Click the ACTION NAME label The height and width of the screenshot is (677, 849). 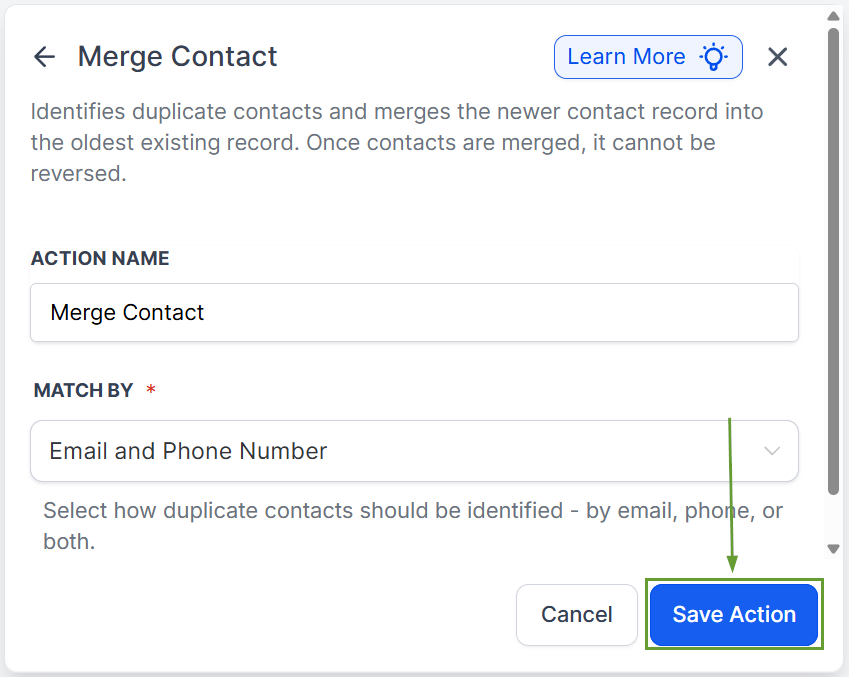[x=100, y=258]
